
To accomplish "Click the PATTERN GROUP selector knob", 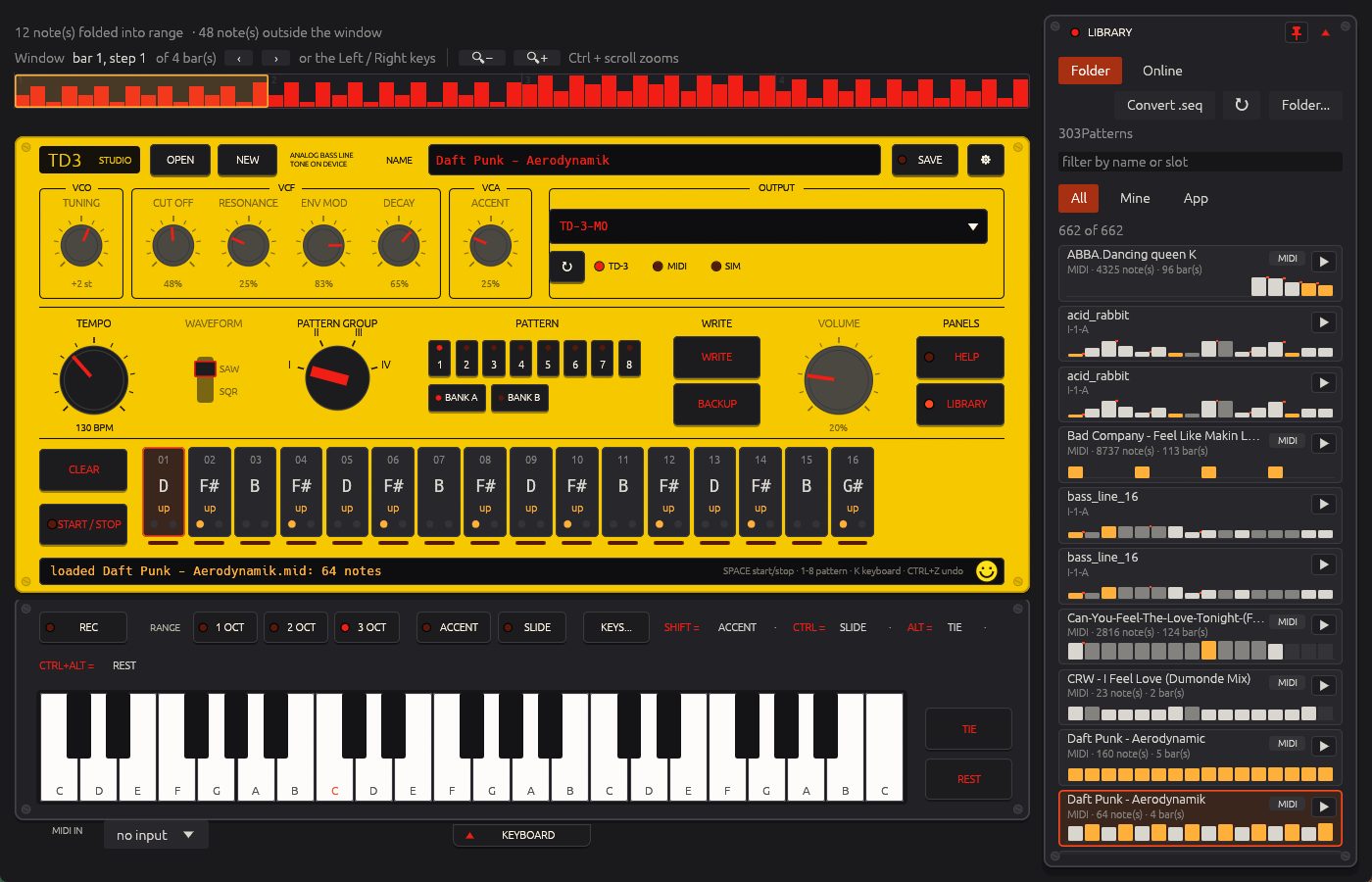I will [x=337, y=377].
